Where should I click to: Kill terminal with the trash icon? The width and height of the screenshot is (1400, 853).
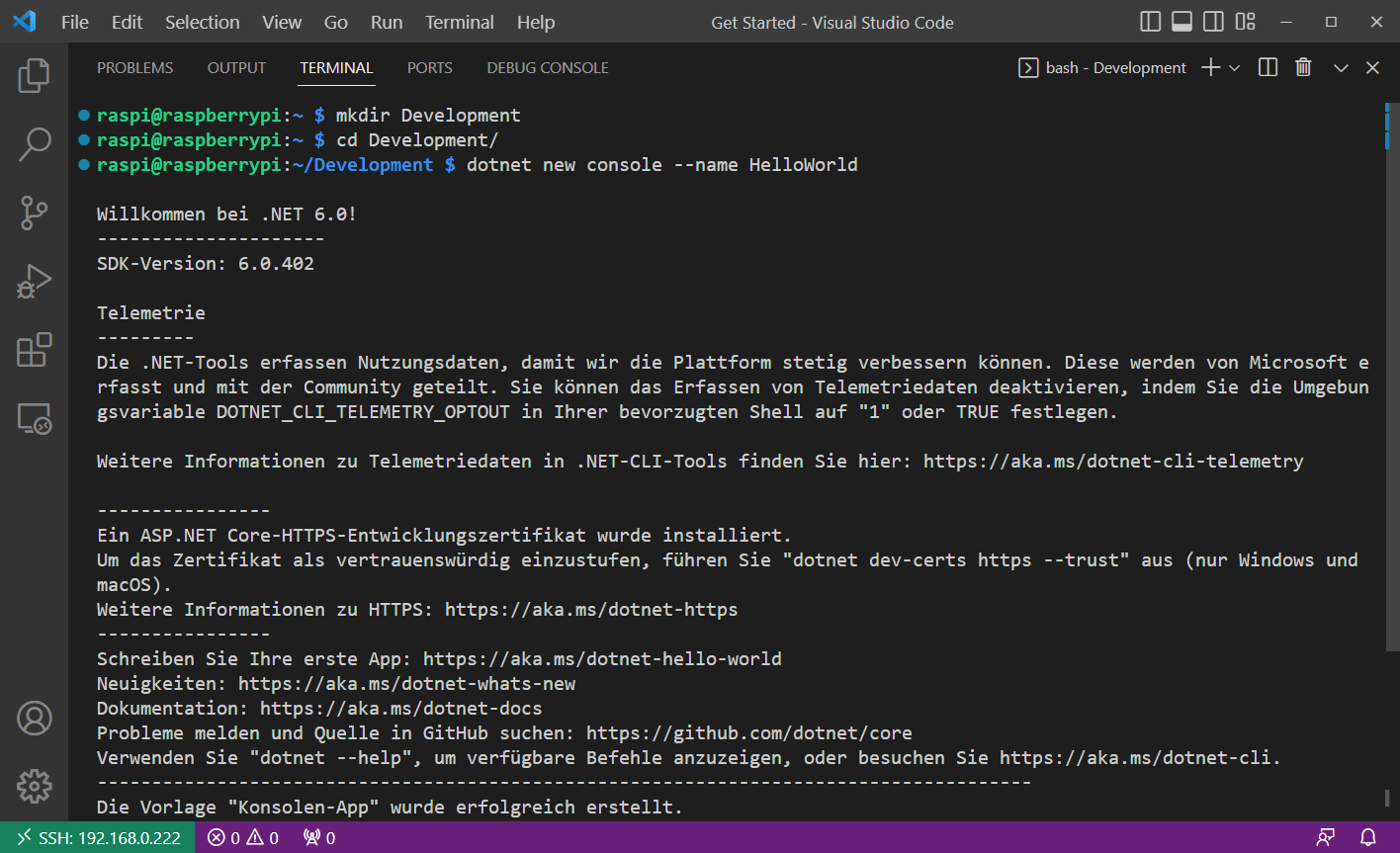point(1303,67)
